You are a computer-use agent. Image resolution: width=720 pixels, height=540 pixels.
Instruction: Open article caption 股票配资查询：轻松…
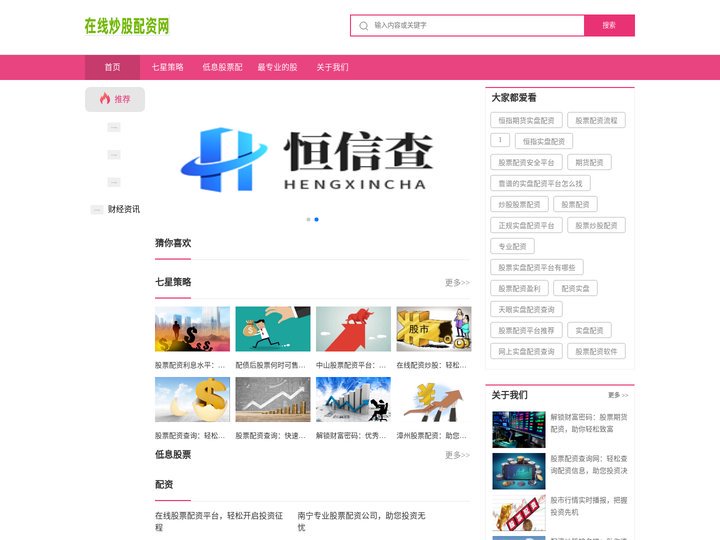pyautogui.click(x=190, y=435)
